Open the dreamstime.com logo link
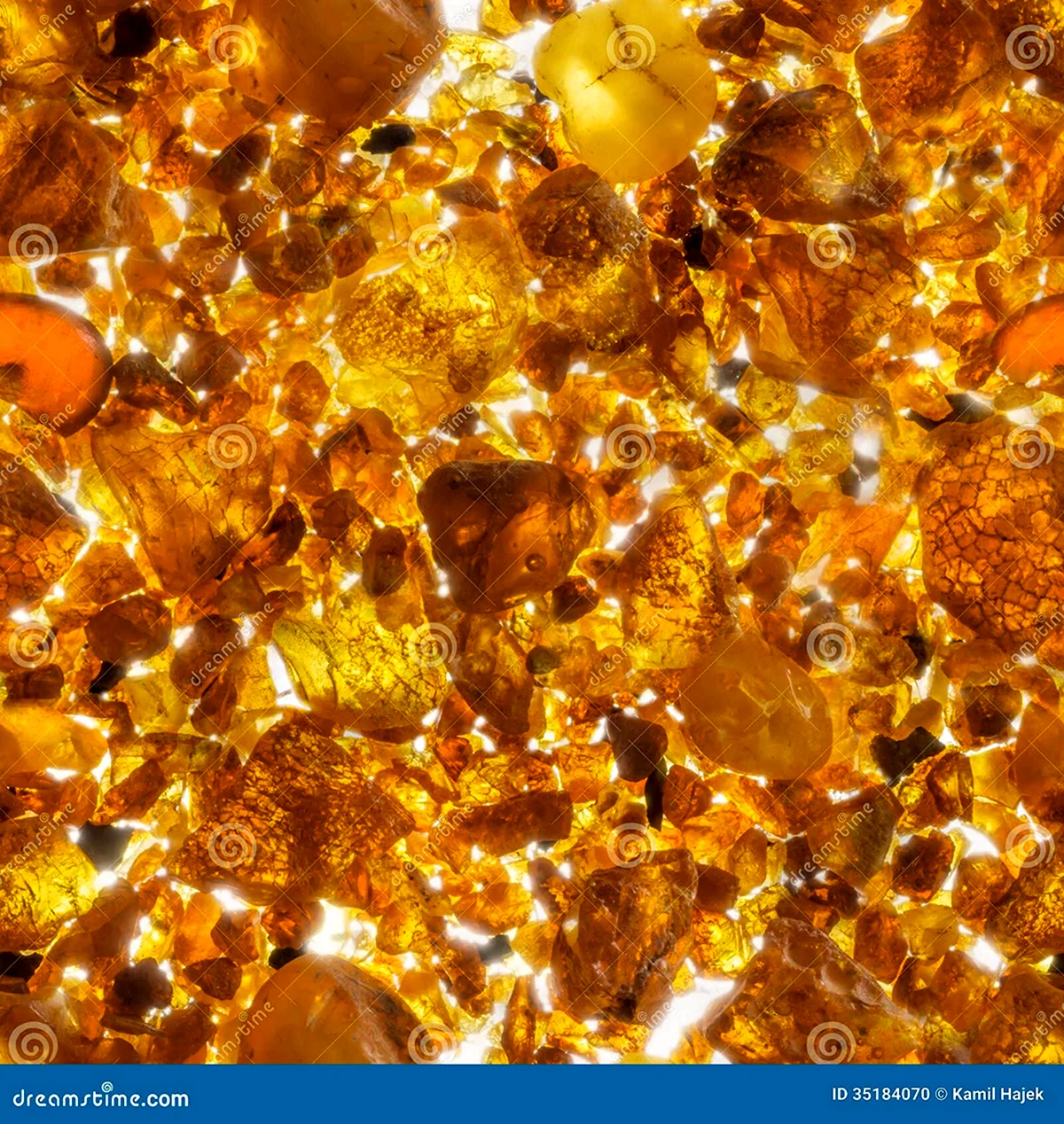The height and width of the screenshot is (1124, 1064). coord(100,1098)
